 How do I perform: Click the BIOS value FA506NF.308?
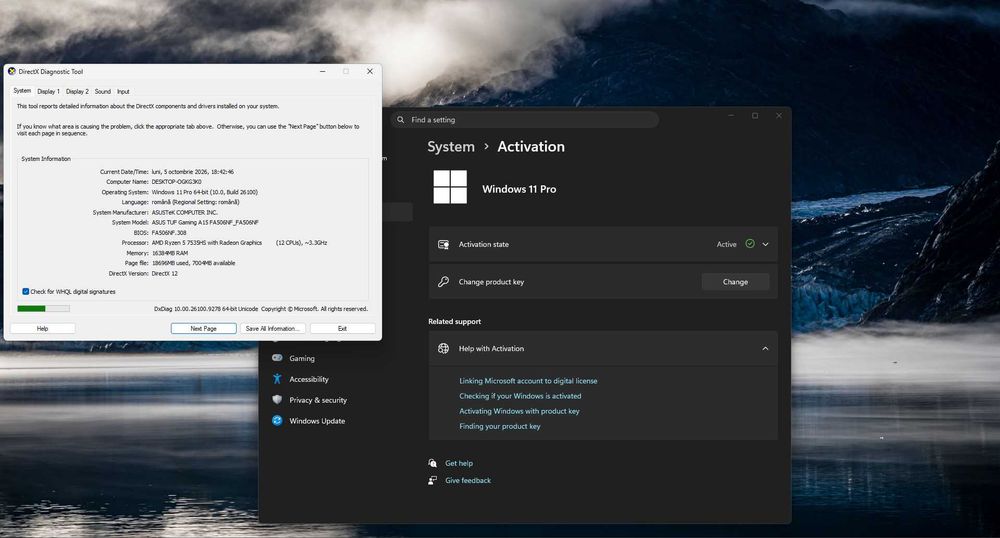(x=169, y=233)
